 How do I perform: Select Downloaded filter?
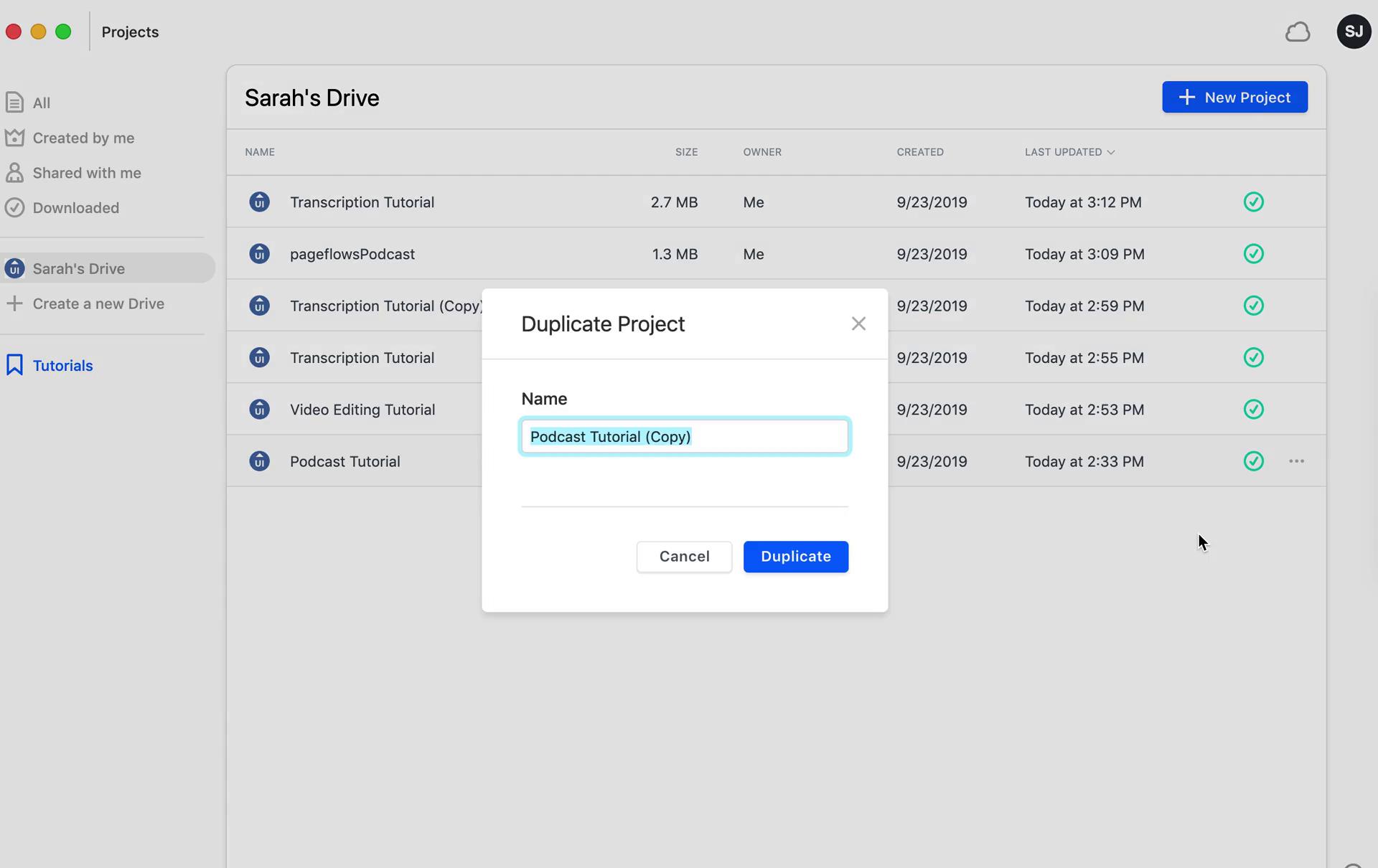[x=76, y=208]
